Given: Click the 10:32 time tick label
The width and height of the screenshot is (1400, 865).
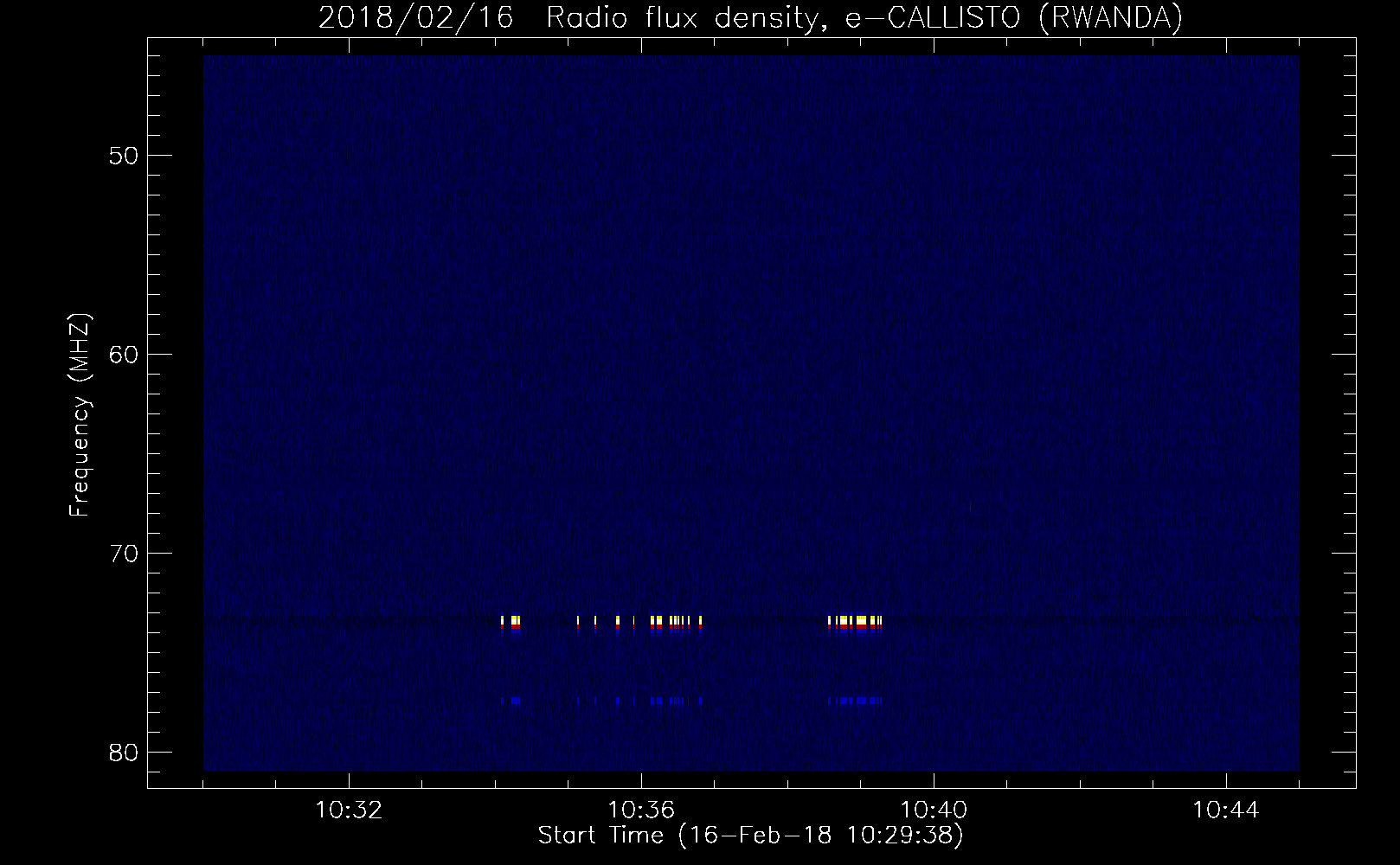Looking at the screenshot, I should pyautogui.click(x=349, y=811).
